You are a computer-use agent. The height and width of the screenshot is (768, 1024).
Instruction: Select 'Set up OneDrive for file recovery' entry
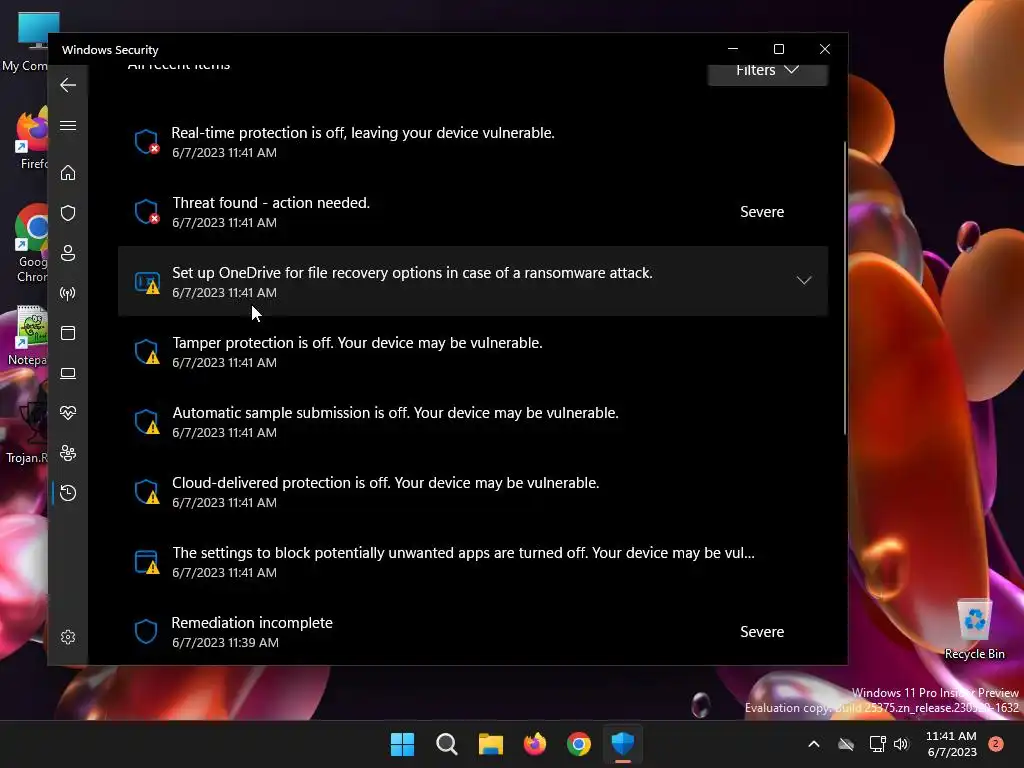(473, 281)
